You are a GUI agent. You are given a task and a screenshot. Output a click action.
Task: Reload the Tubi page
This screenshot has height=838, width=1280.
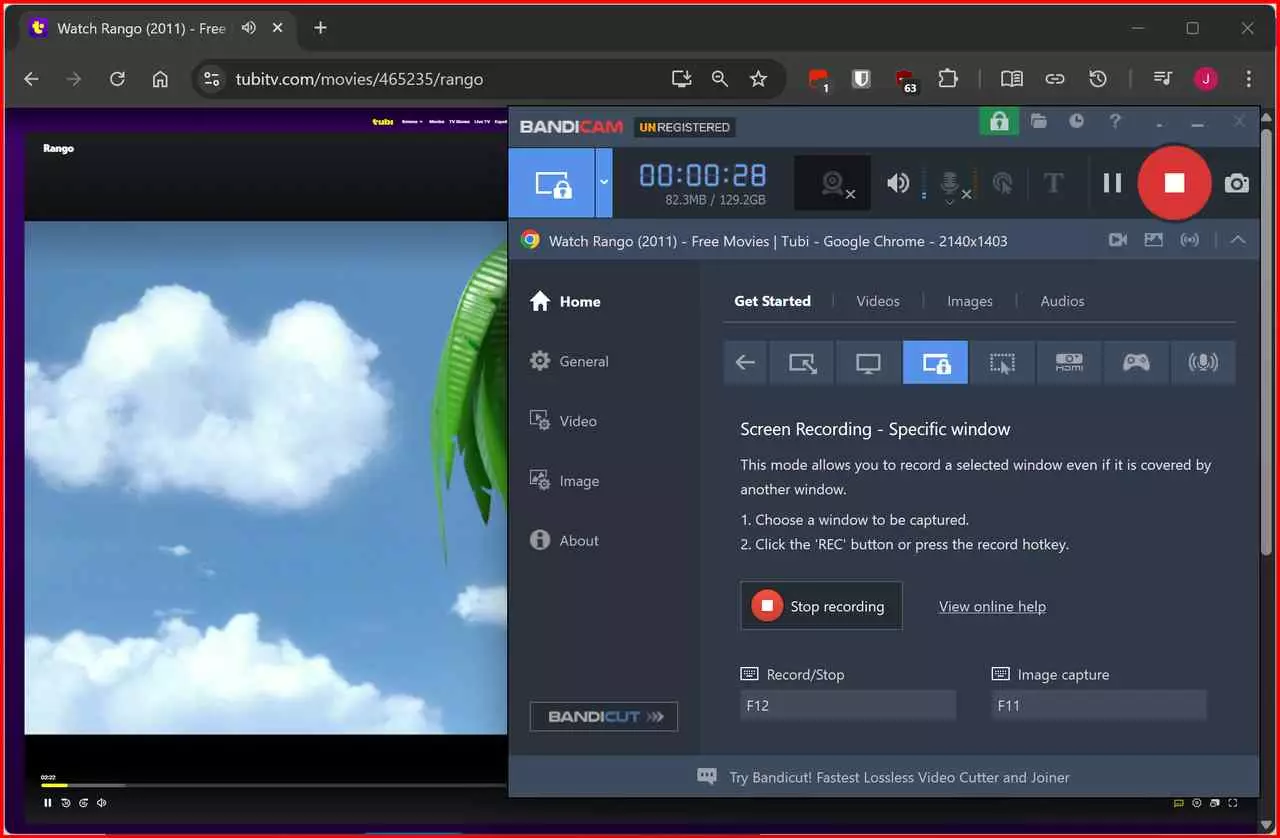click(x=117, y=79)
